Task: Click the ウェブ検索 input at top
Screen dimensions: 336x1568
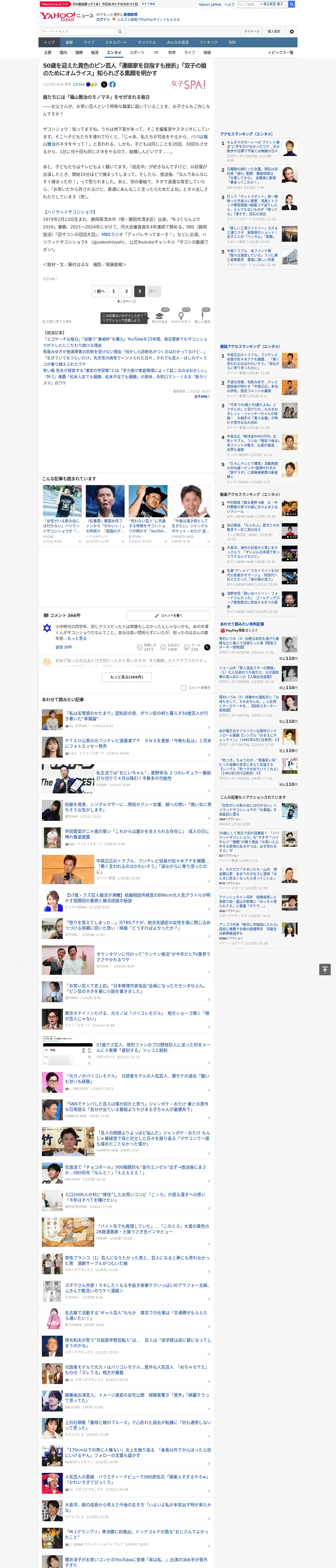Action: tap(248, 4)
